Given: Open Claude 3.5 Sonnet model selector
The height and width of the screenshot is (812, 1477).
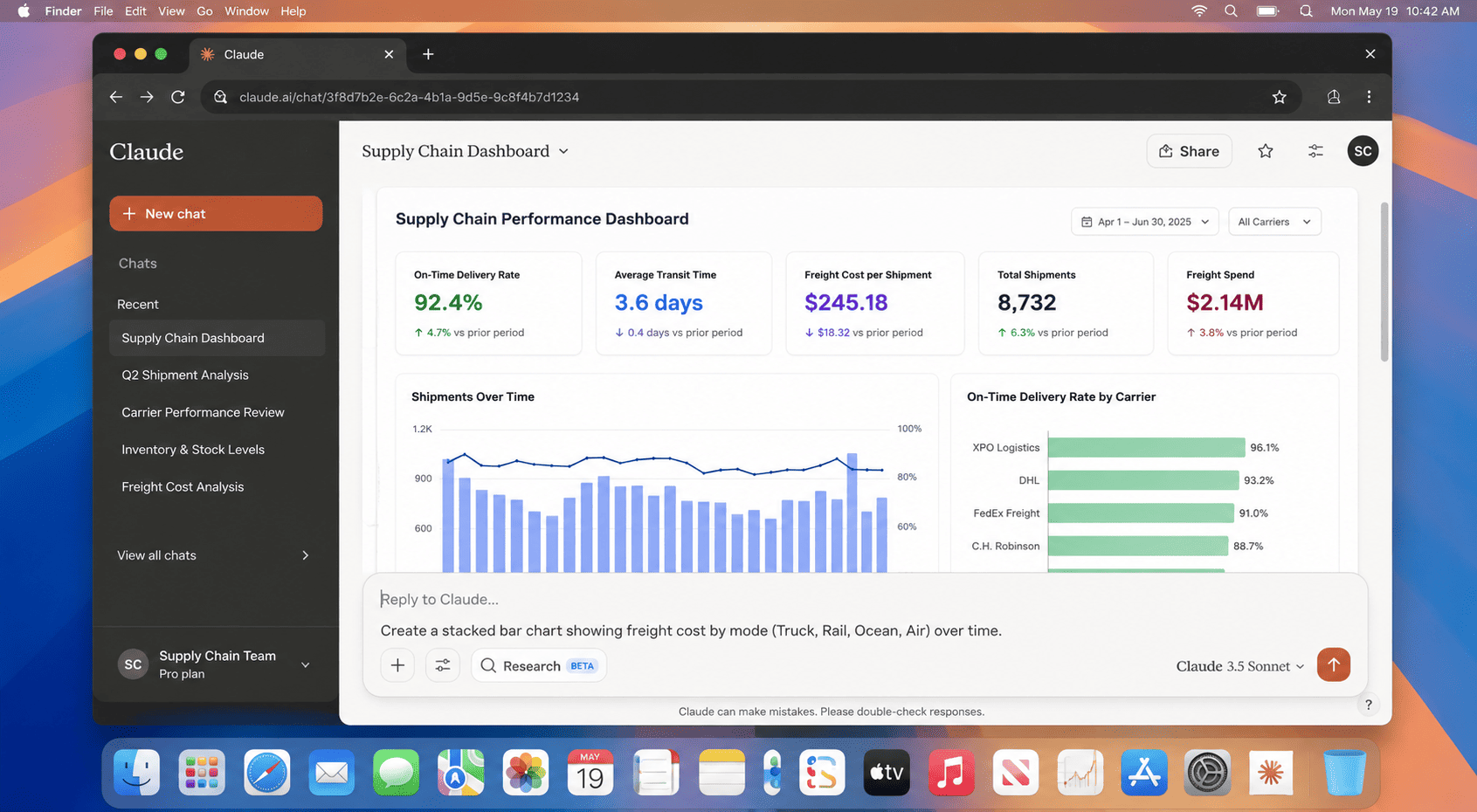Looking at the screenshot, I should click(x=1240, y=666).
